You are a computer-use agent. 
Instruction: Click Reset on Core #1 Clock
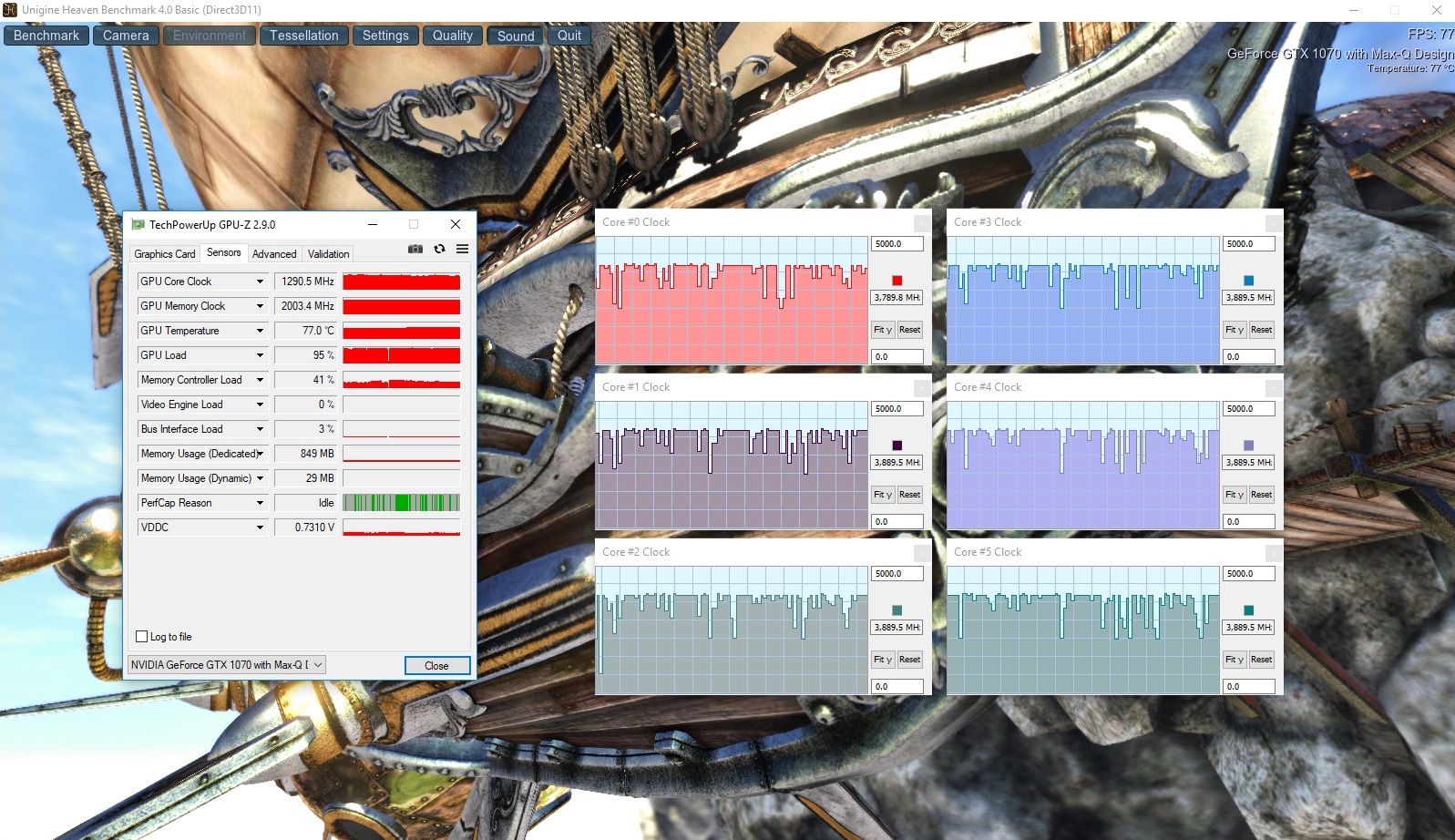click(910, 495)
